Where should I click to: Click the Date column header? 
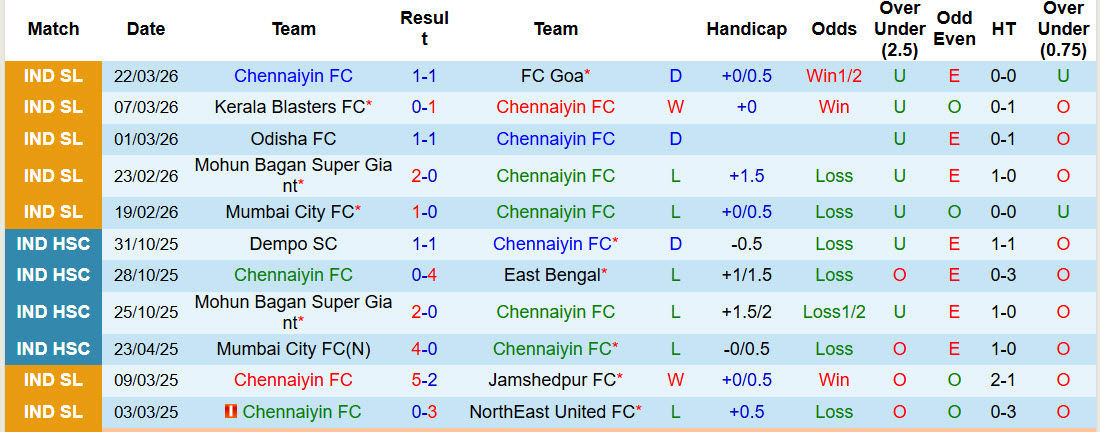pos(146,29)
